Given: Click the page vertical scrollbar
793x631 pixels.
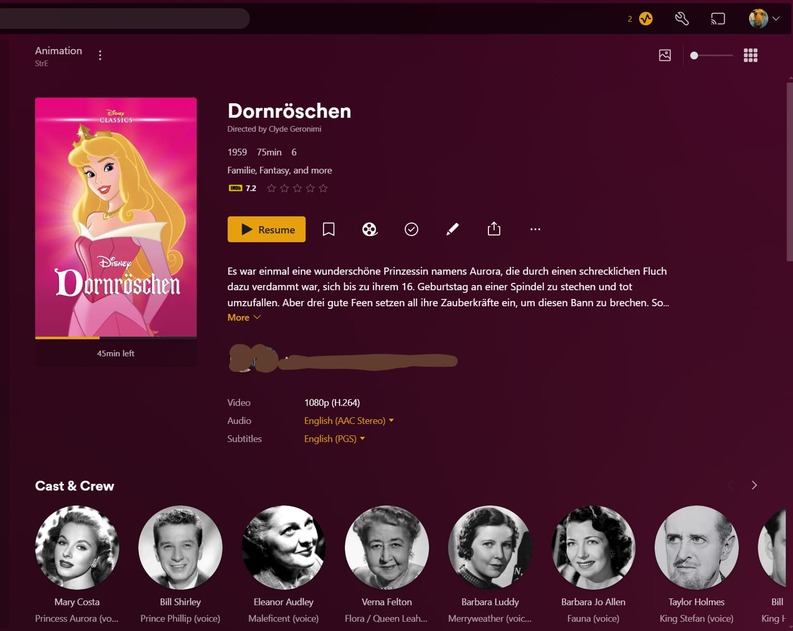Looking at the screenshot, I should pos(789,172).
